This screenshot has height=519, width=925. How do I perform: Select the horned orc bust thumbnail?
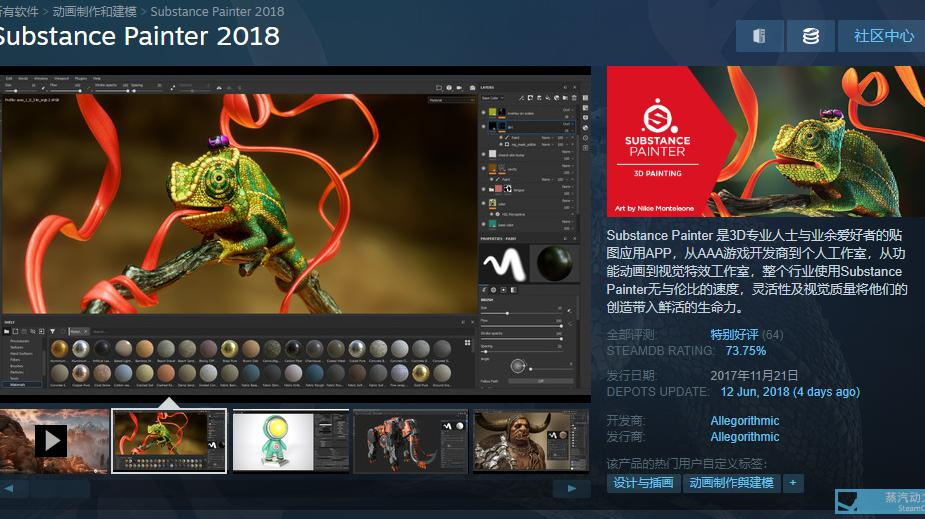click(531, 441)
